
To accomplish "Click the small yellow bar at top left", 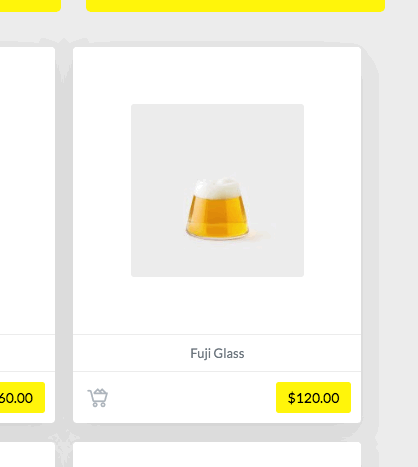I will [30, 6].
